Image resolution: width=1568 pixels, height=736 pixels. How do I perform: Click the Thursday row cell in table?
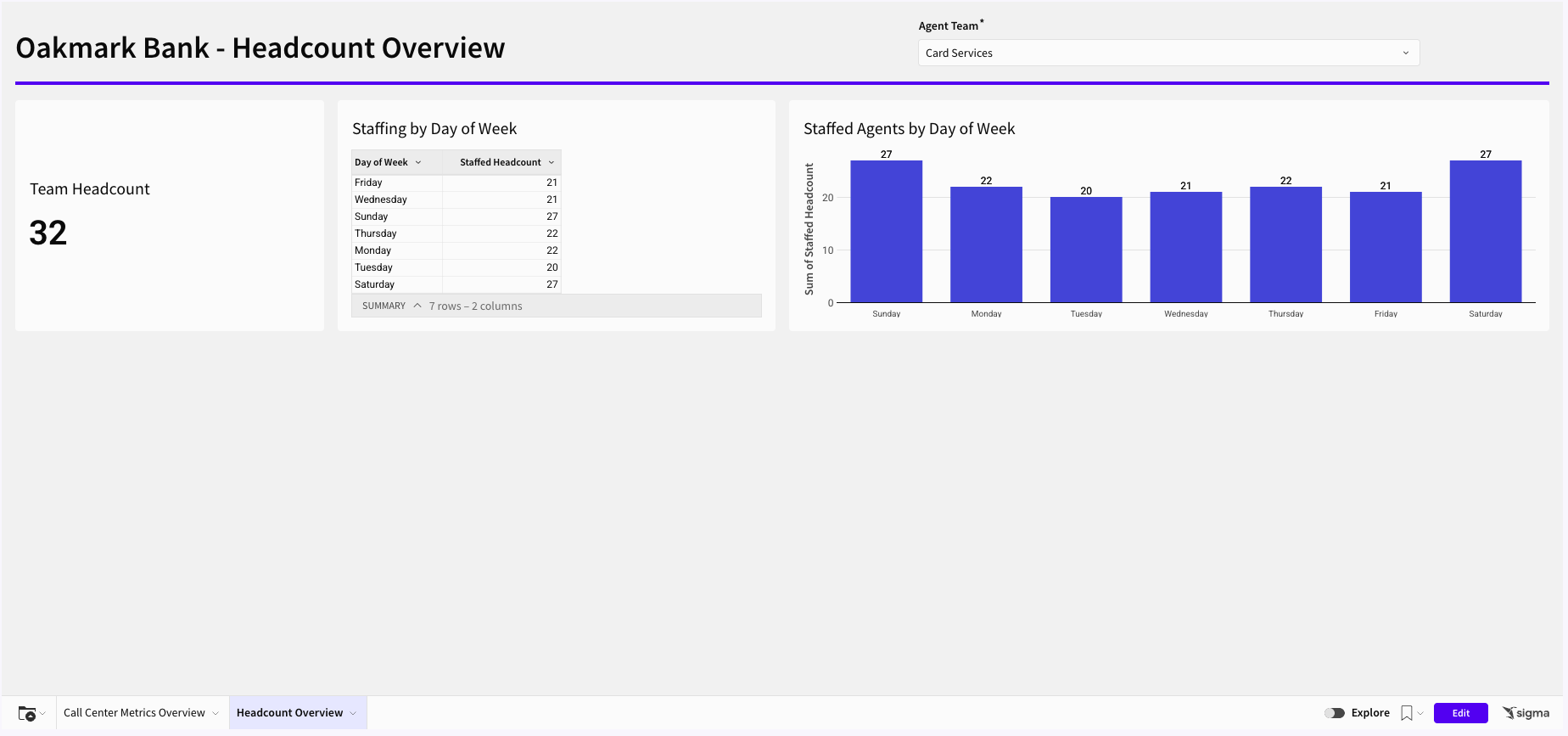(397, 233)
